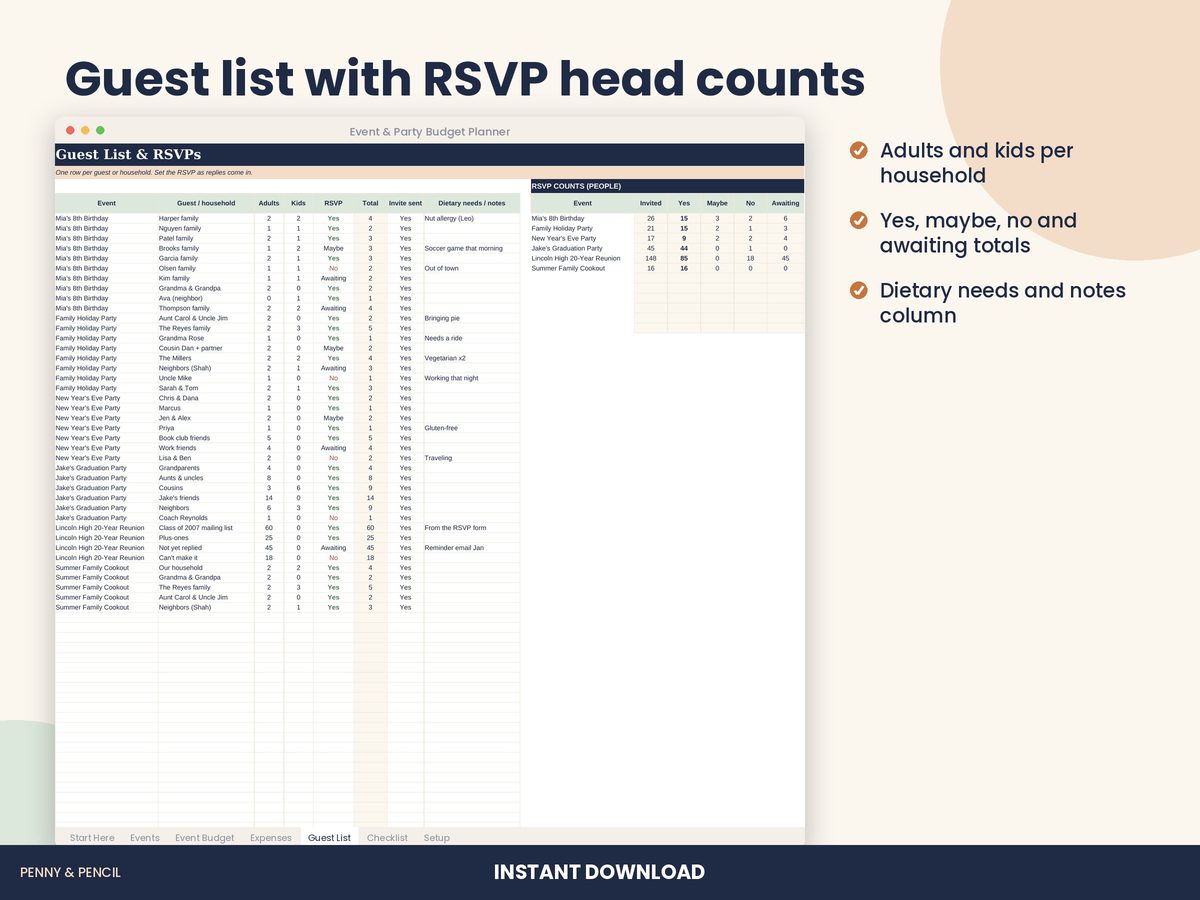Select the Our household guest cell
Viewport: 1200px width, 900px height.
point(206,568)
